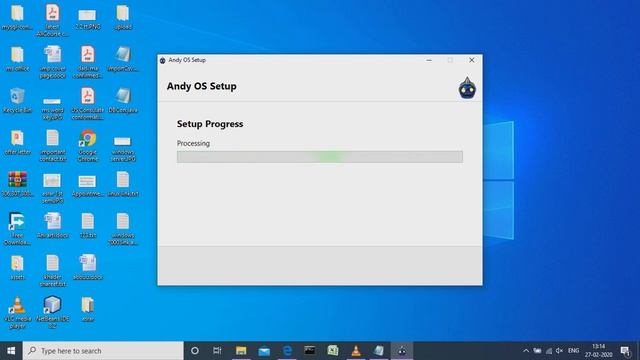Close the Andy OS Setup window
Image resolution: width=640 pixels, height=360 pixels.
click(471, 60)
